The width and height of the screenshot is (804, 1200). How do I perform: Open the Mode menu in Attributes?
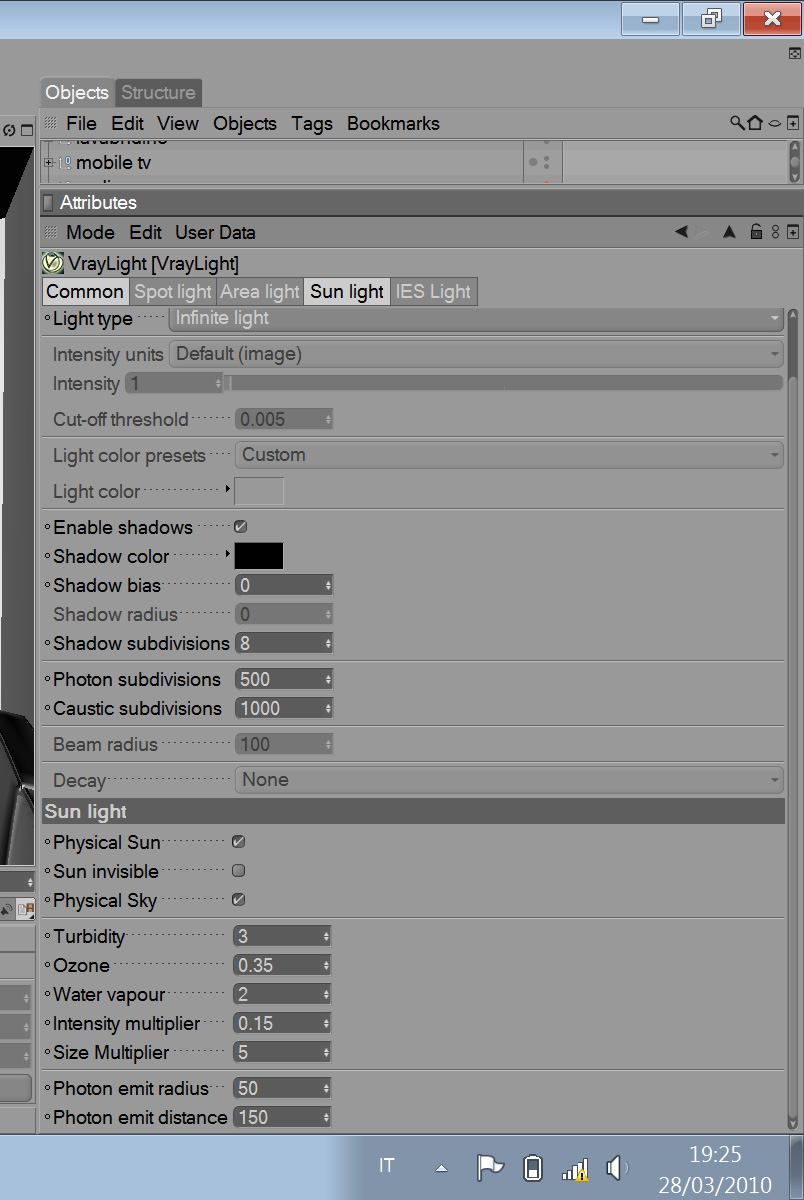tap(90, 232)
